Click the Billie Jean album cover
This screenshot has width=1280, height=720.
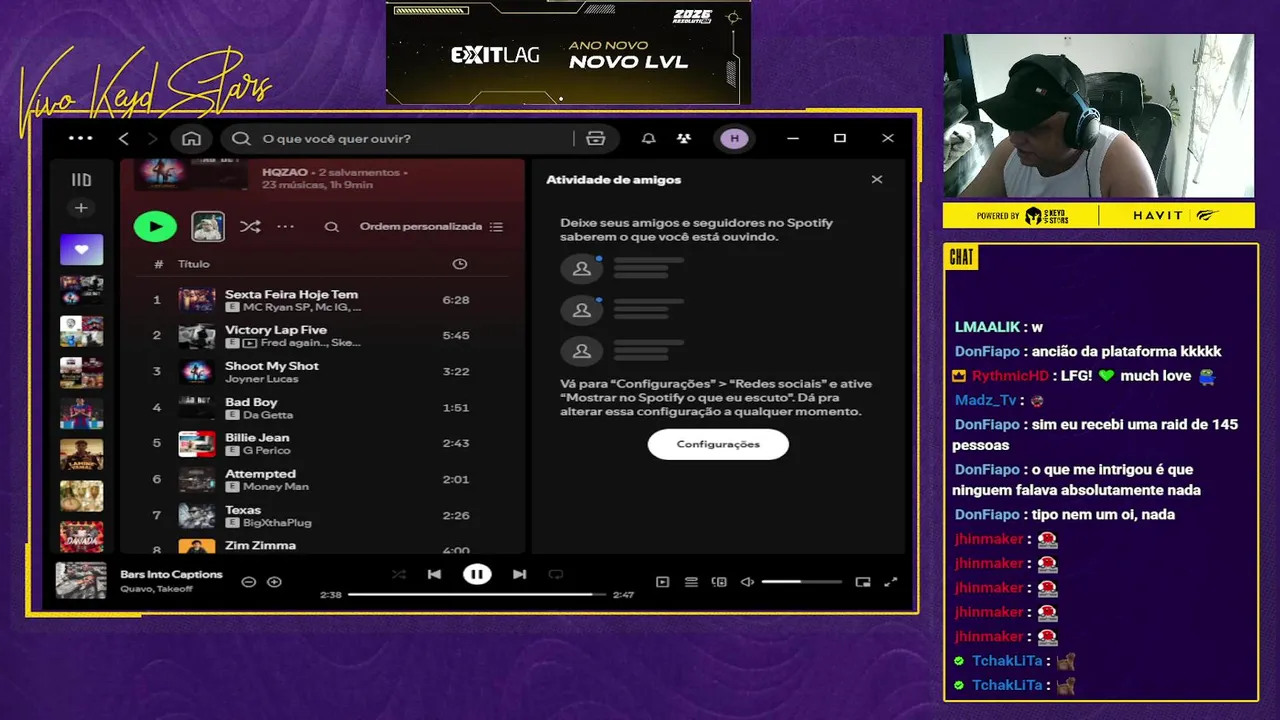pyautogui.click(x=197, y=444)
